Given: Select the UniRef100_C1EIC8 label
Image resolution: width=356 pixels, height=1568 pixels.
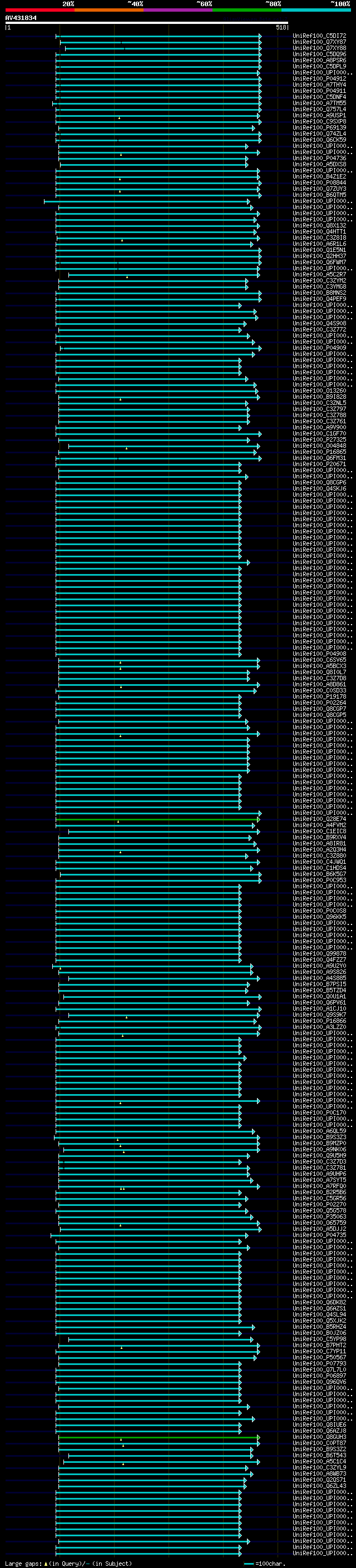Looking at the screenshot, I should point(319,832).
